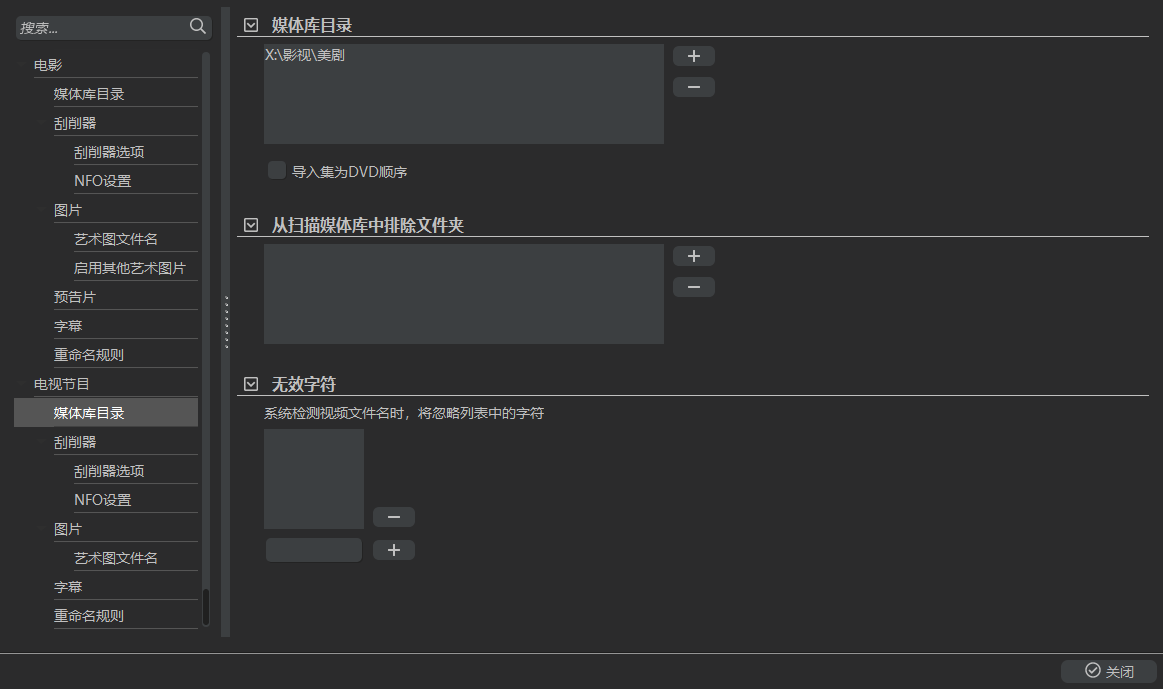Click the search magnifier icon
Screen dimensions: 1163x689
pos(198,26)
